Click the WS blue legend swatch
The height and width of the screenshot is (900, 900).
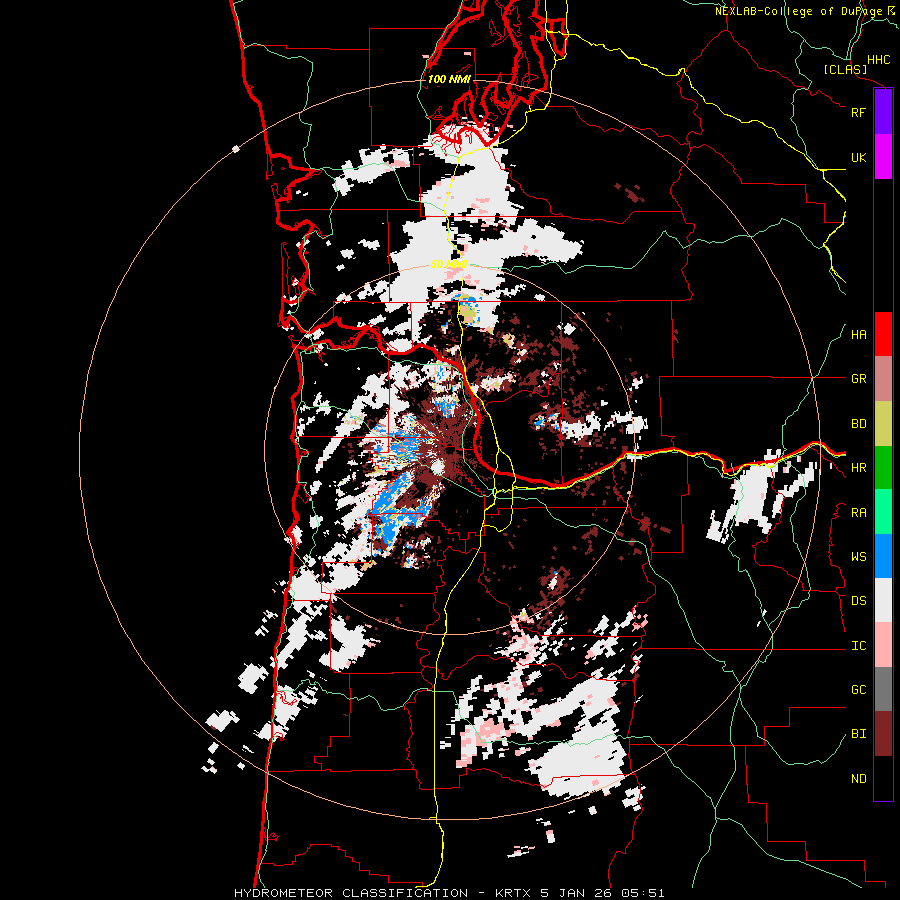(x=883, y=556)
